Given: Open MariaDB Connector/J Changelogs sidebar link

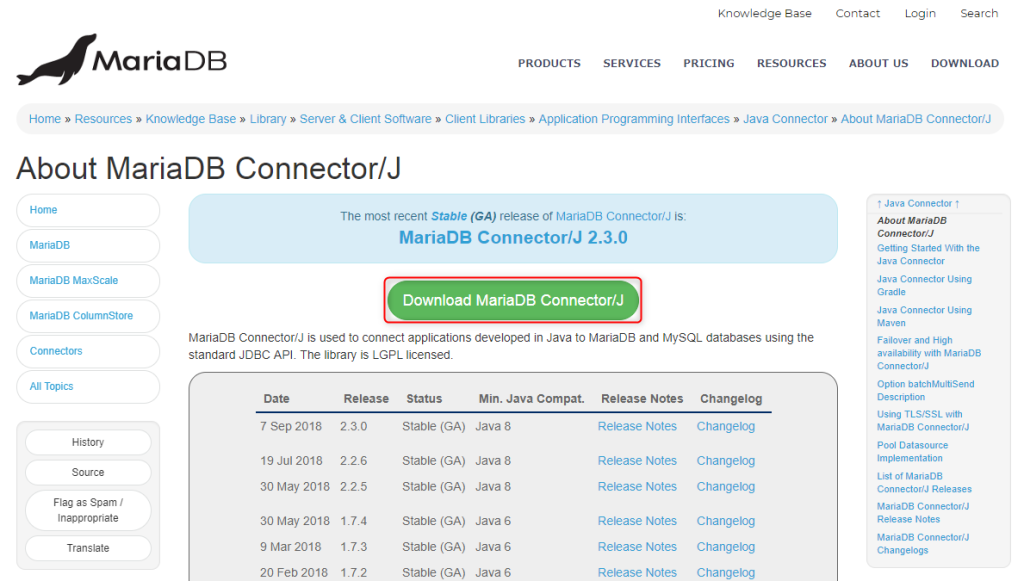Looking at the screenshot, I should (x=923, y=544).
